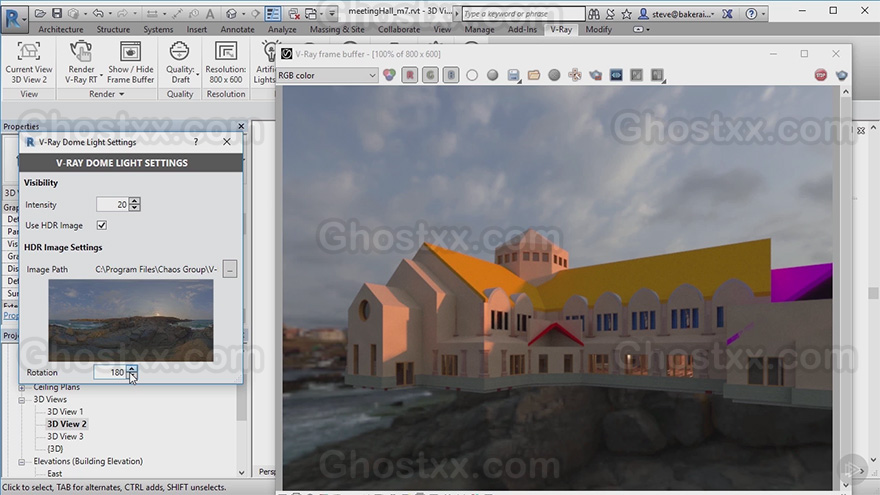The width and height of the screenshot is (880, 495).
Task: Close the Properties palette
Action: pos(241,126)
